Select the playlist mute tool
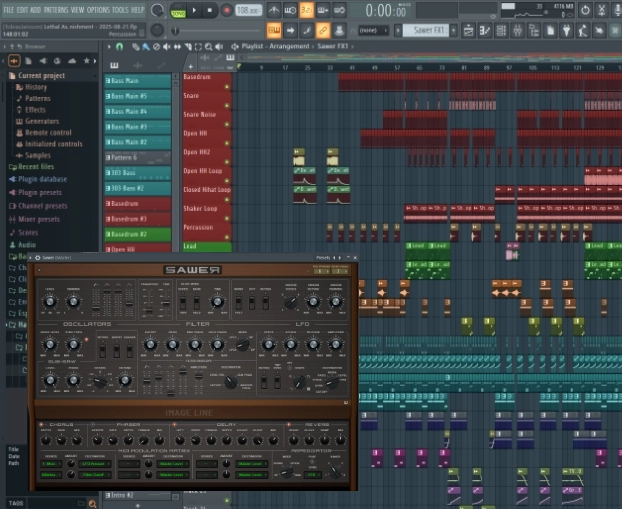 tap(167, 47)
